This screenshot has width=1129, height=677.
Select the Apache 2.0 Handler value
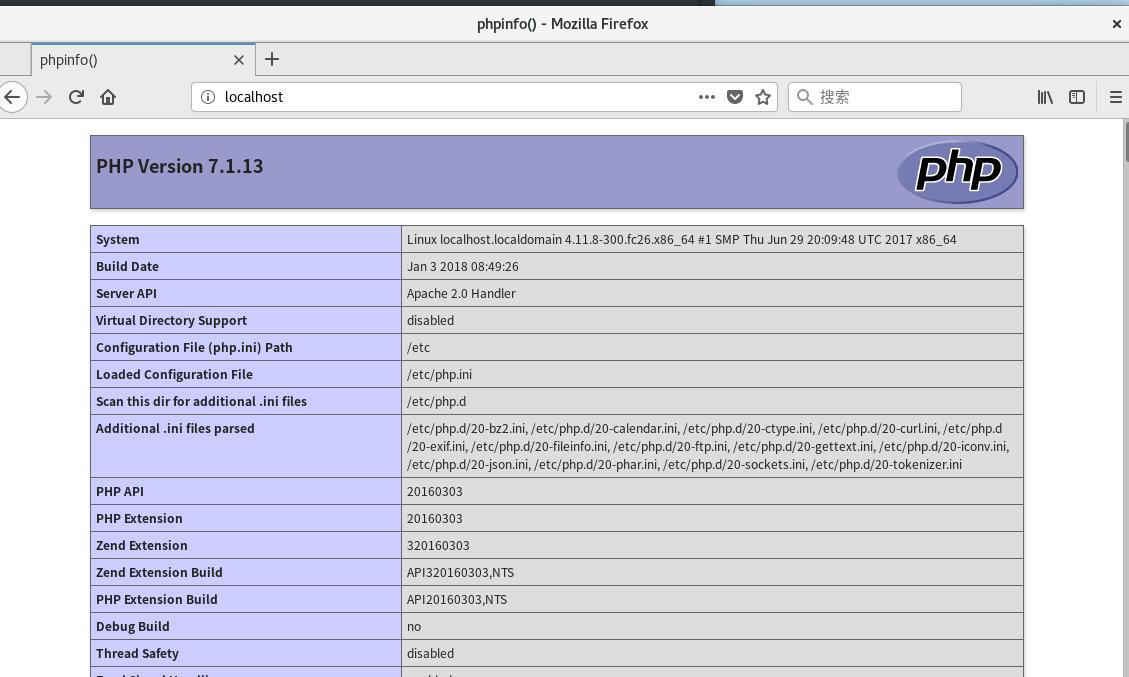tap(461, 294)
